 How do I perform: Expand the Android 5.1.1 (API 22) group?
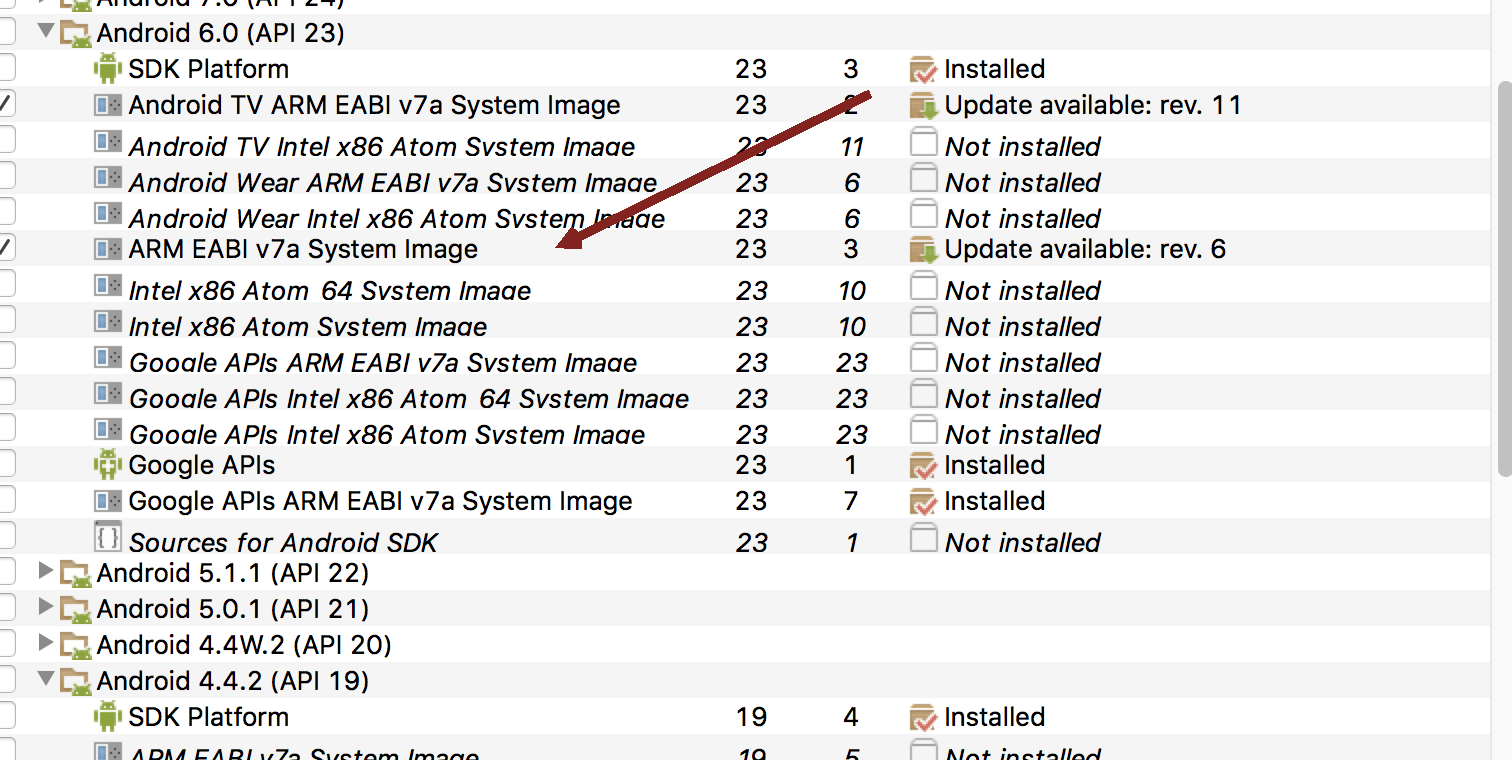click(x=45, y=572)
